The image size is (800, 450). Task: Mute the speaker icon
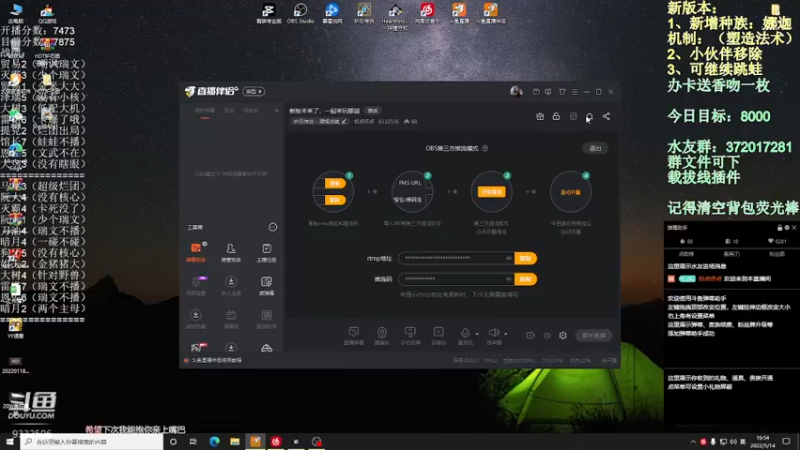(x=493, y=334)
